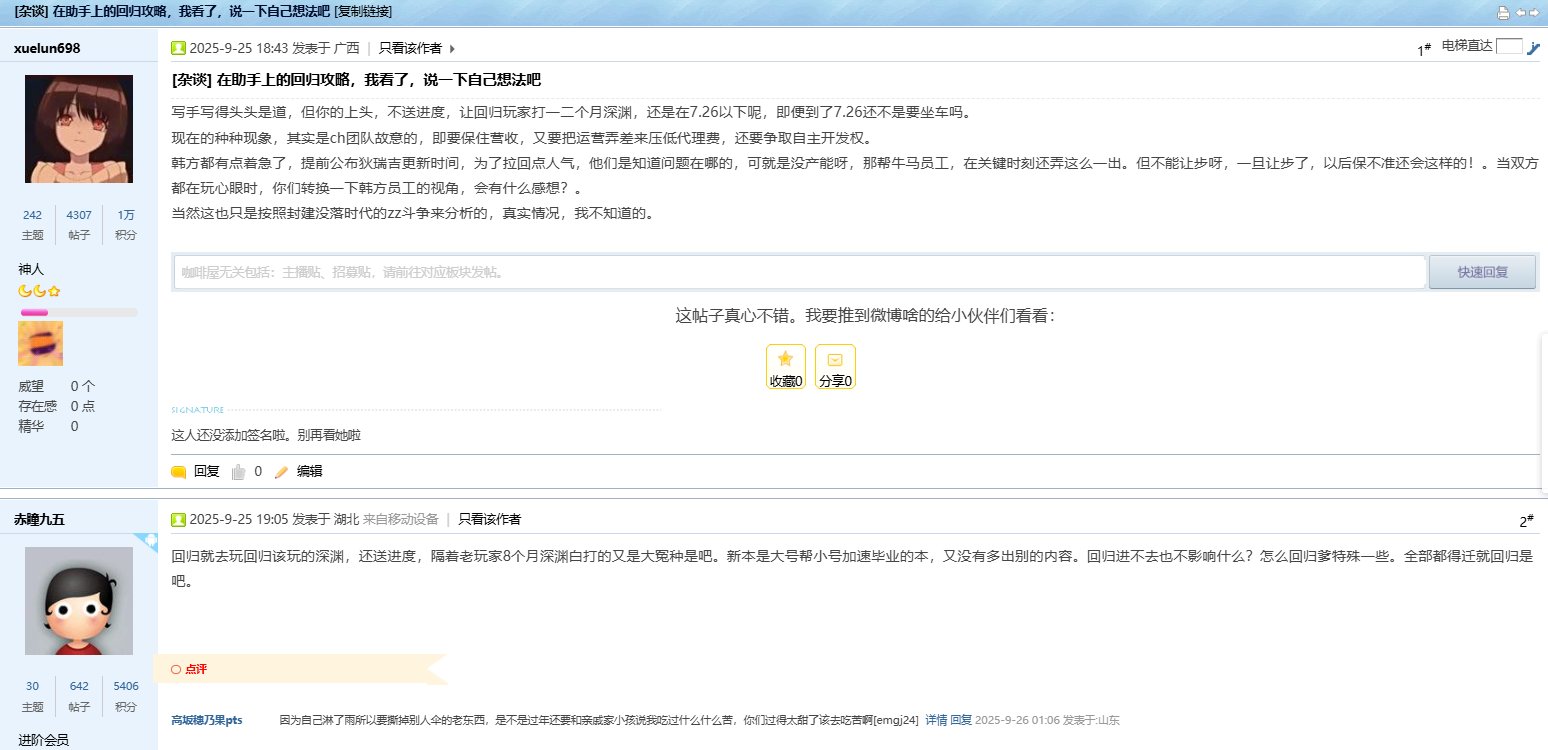Click the pencil icon next to 编辑
The height and width of the screenshot is (750, 1548).
282,471
